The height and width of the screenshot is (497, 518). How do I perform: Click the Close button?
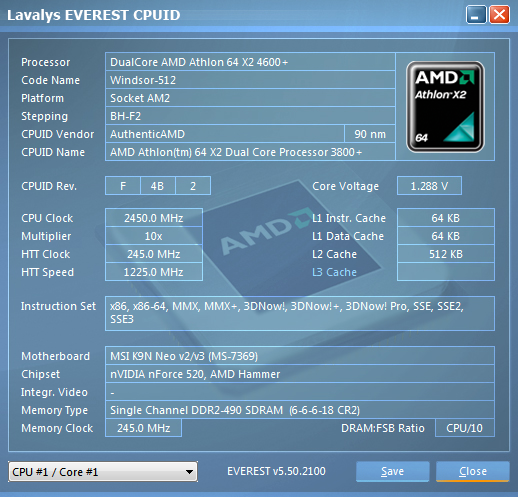(473, 471)
